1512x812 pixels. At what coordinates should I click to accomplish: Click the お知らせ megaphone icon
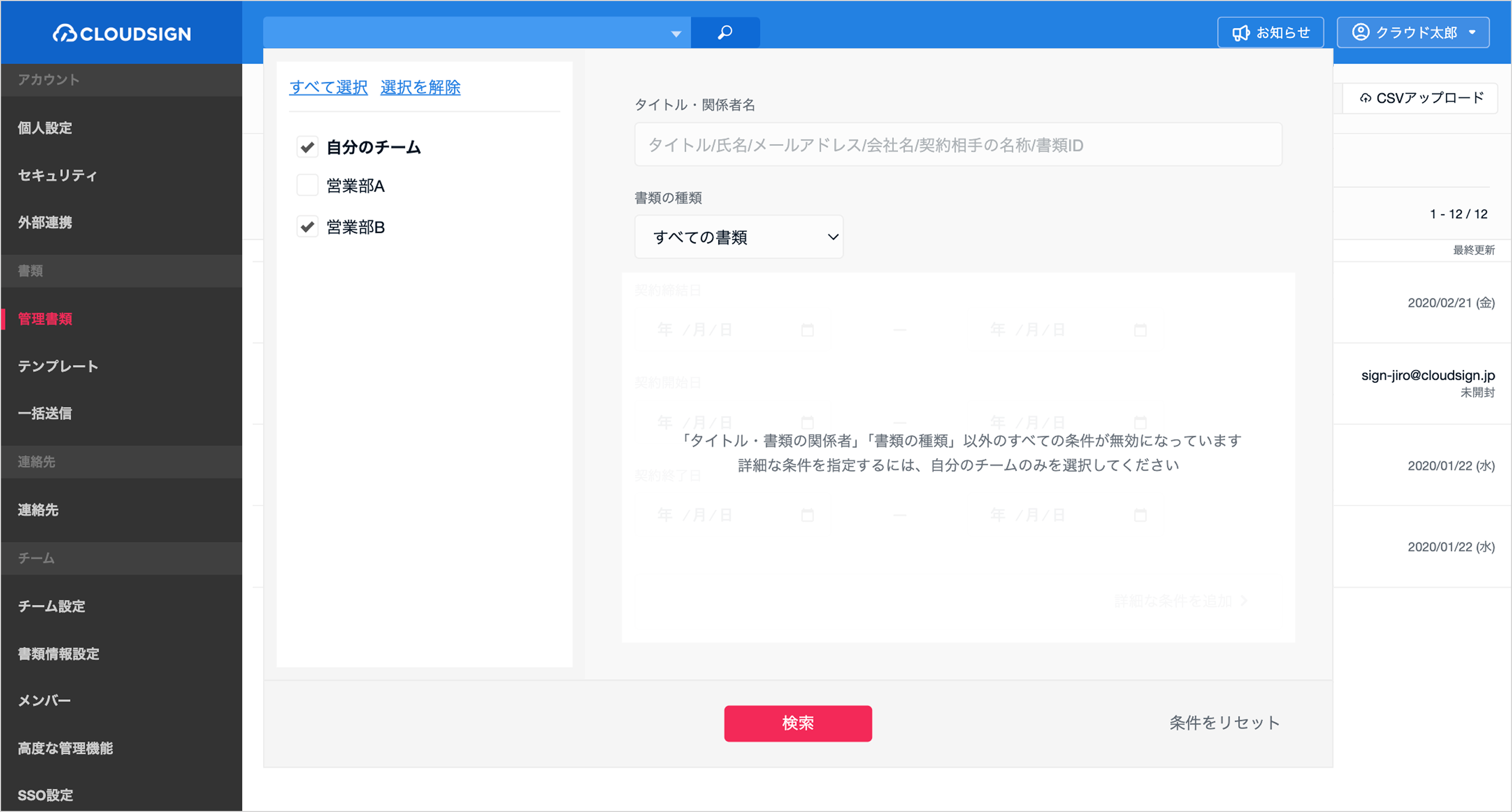[1241, 33]
